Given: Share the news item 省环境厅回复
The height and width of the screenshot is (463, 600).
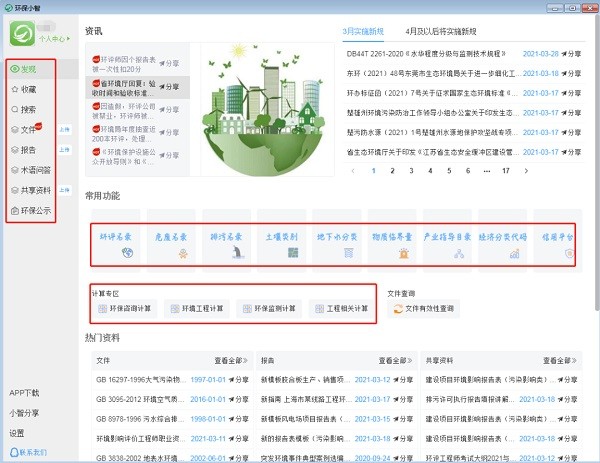Looking at the screenshot, I should click(170, 87).
